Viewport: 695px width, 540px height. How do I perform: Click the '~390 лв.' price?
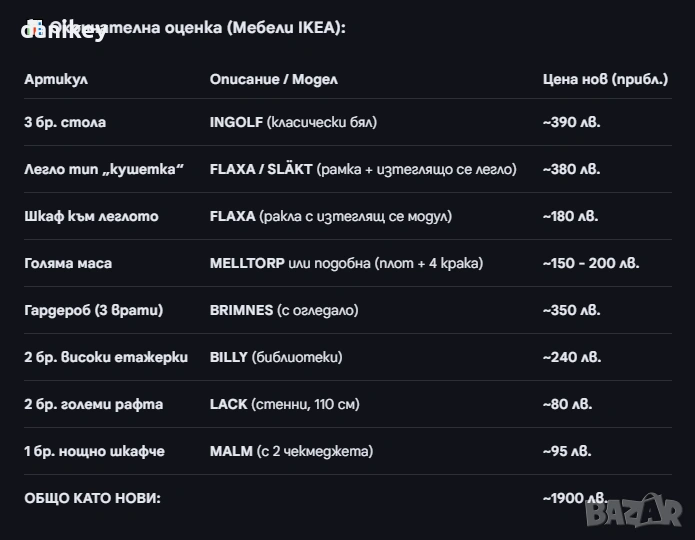(x=572, y=122)
